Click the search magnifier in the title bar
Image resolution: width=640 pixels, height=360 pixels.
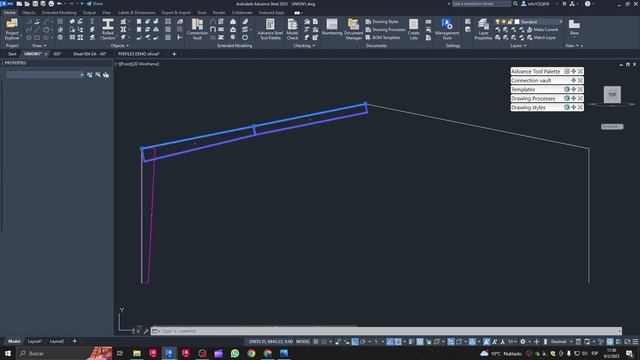[x=516, y=4]
